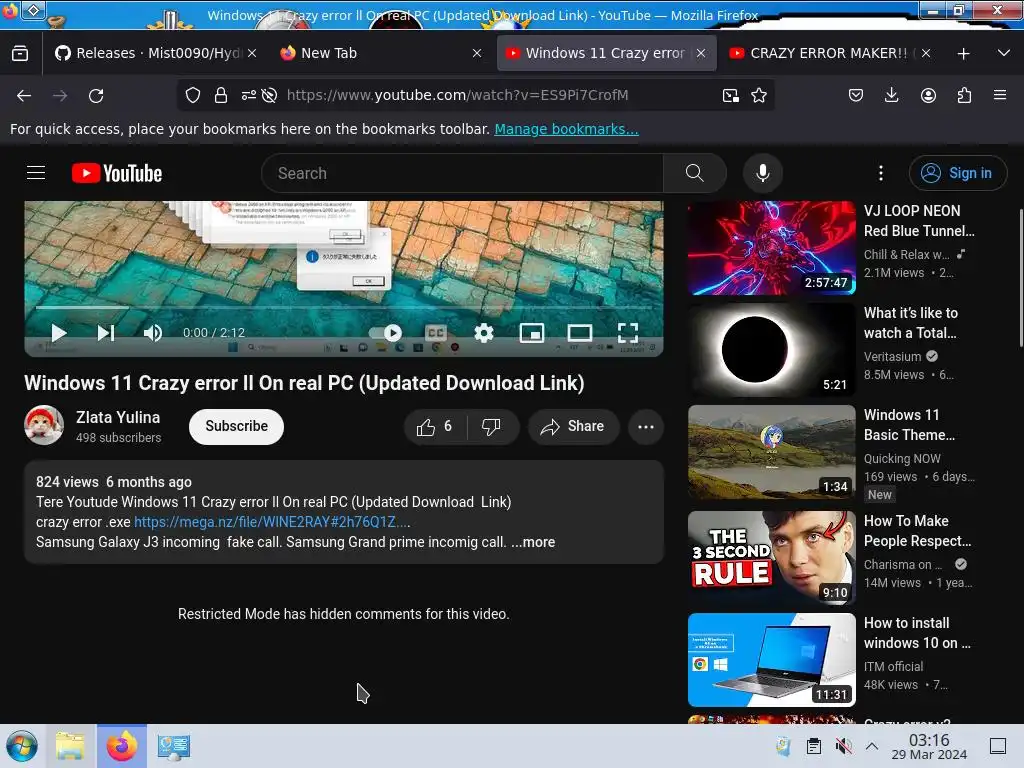Toggle theater mode
Image resolution: width=1024 pixels, height=768 pixels.
click(579, 333)
